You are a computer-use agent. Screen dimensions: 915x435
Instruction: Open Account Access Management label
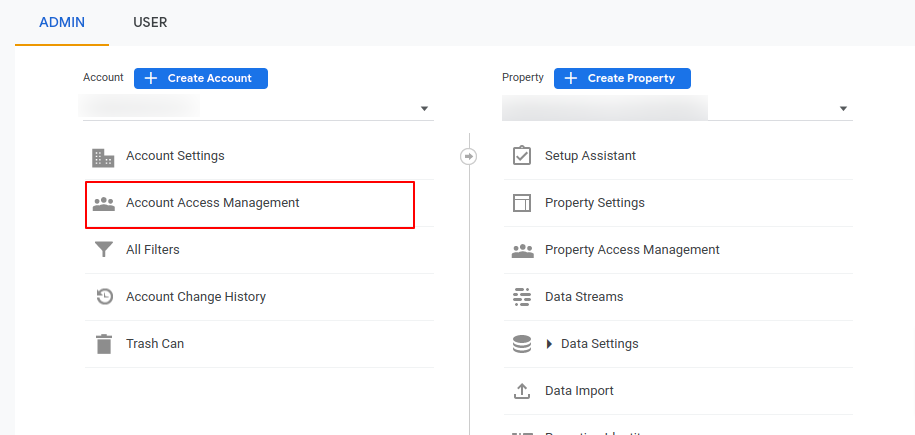[x=212, y=203]
